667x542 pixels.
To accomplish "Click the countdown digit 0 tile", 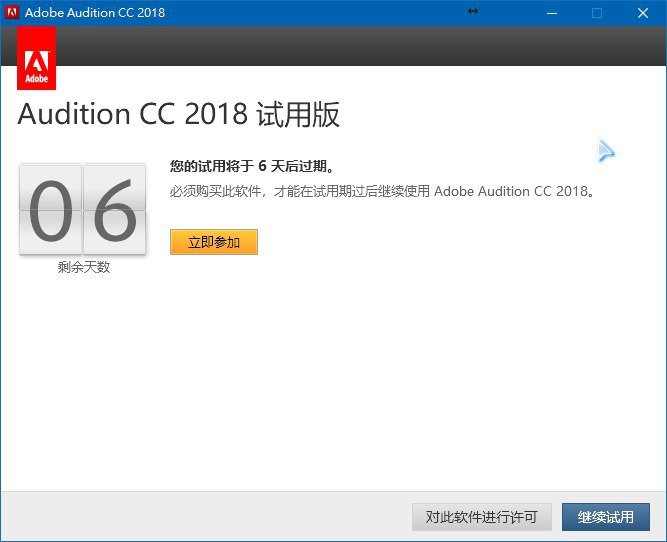I will click(50, 211).
